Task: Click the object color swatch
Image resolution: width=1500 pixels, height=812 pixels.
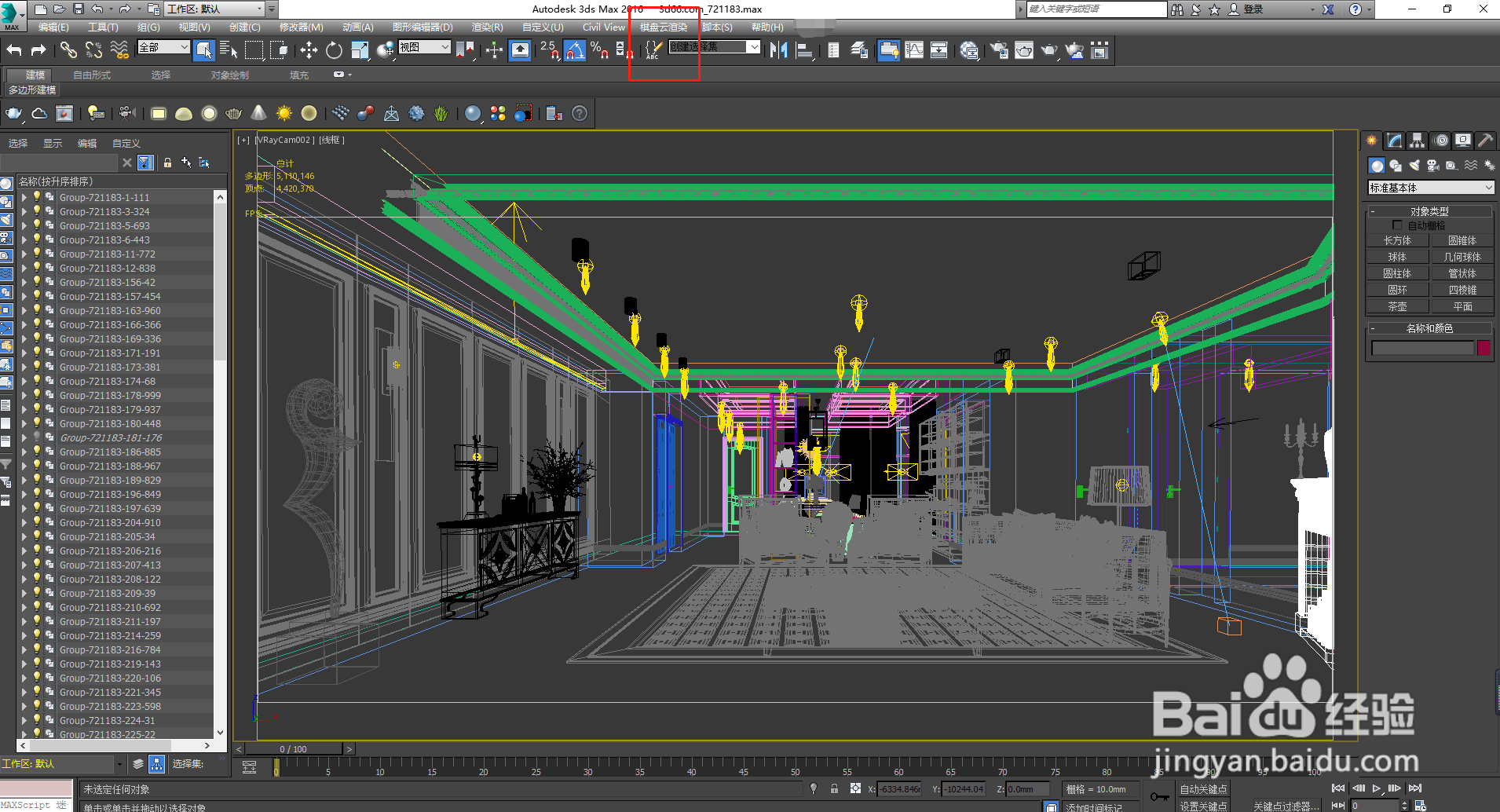Action: coord(1484,347)
